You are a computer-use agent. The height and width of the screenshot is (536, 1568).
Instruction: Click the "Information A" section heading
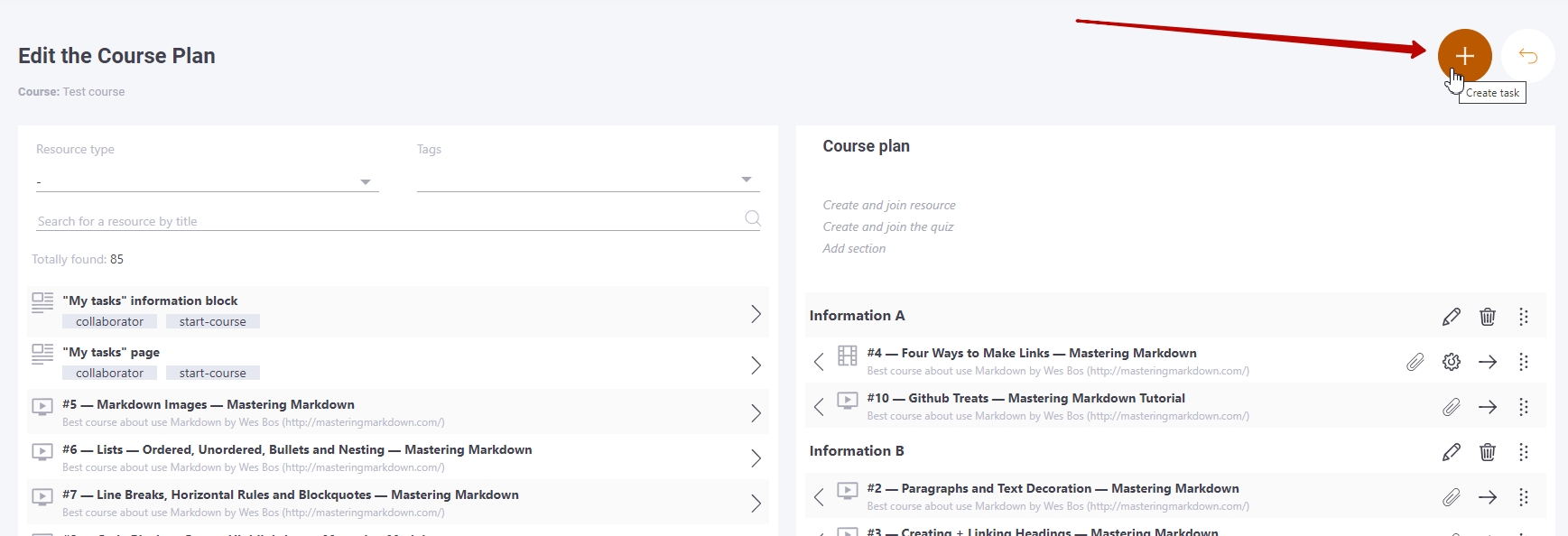click(x=857, y=315)
